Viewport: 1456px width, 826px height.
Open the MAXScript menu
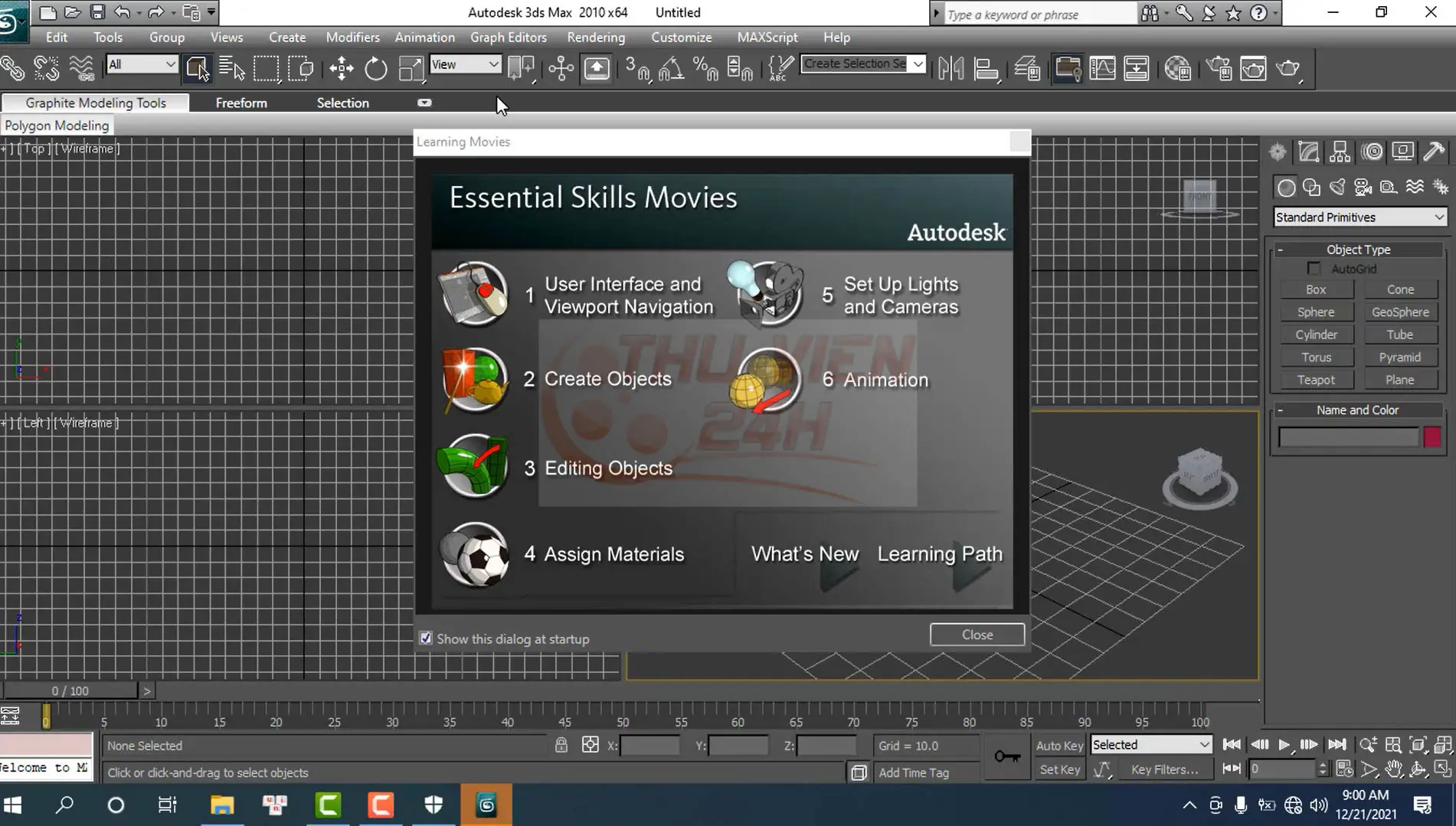(x=767, y=37)
